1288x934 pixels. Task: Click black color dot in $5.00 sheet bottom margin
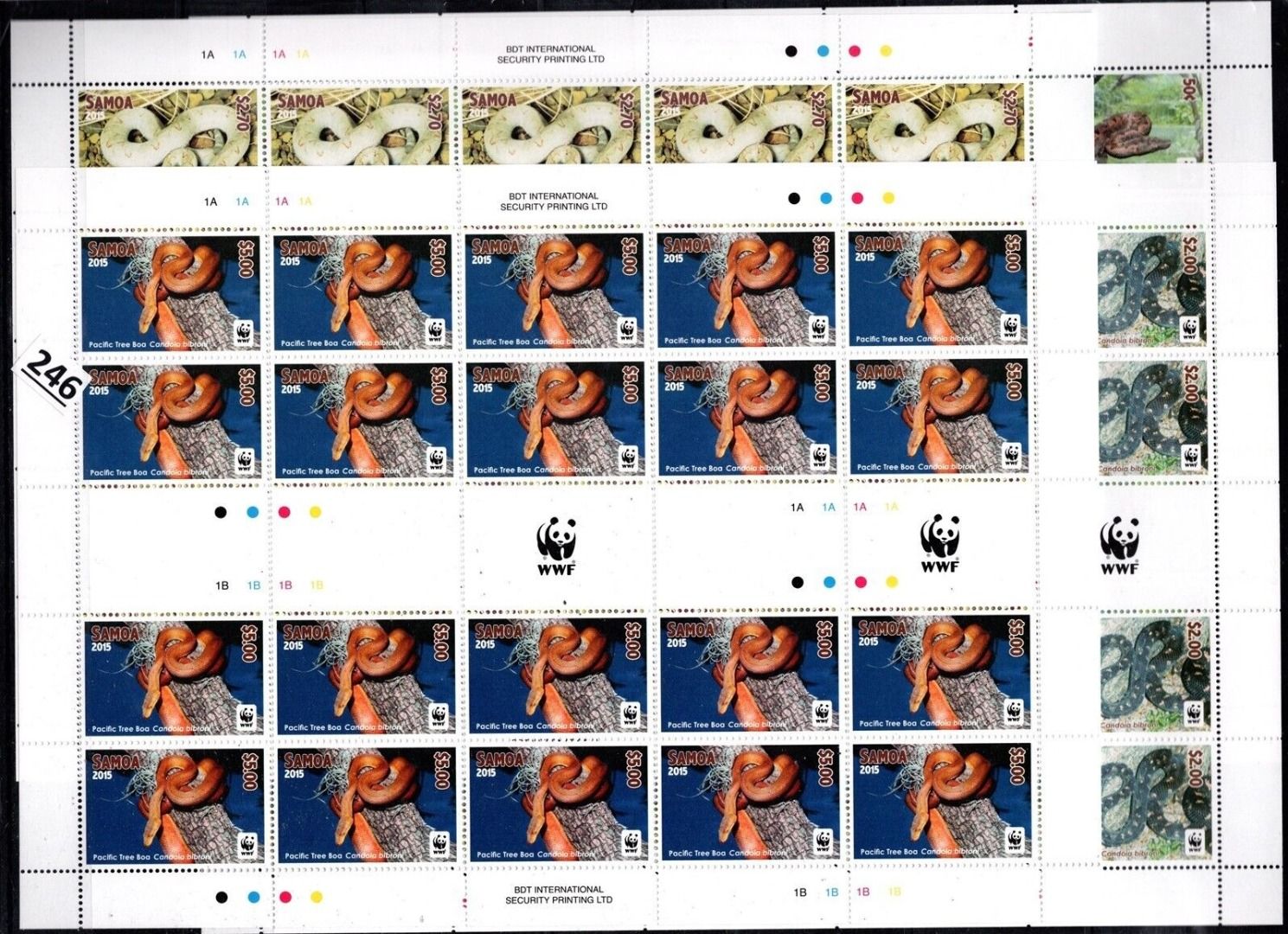point(221,898)
